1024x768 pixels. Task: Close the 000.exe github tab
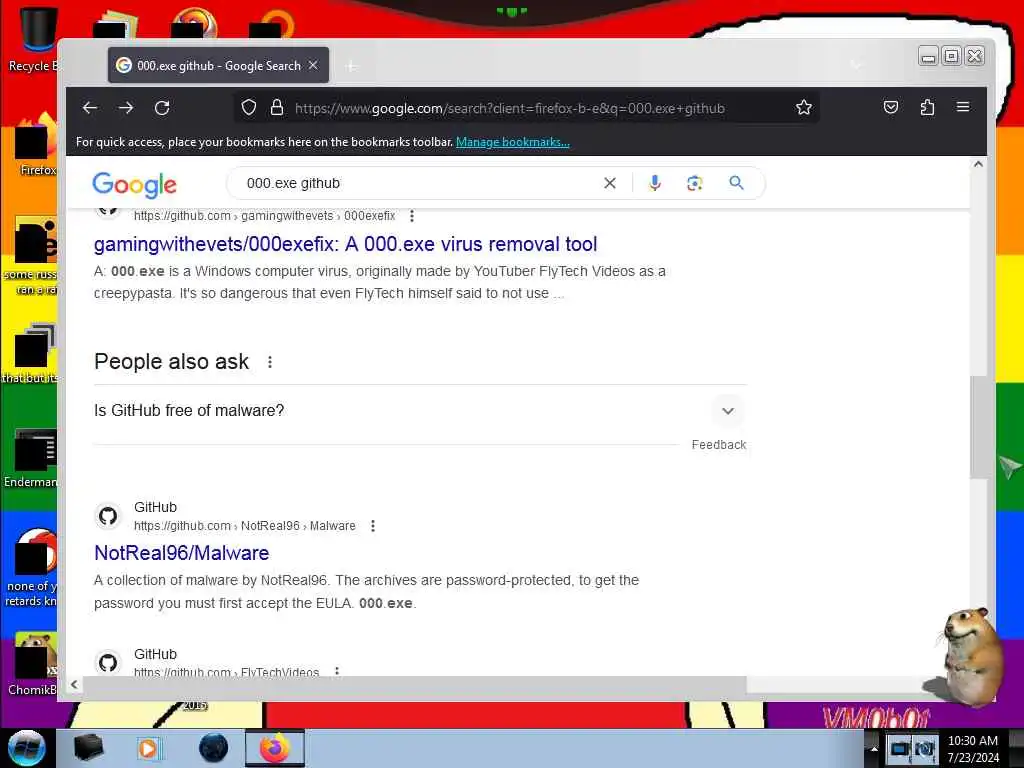pyautogui.click(x=313, y=65)
